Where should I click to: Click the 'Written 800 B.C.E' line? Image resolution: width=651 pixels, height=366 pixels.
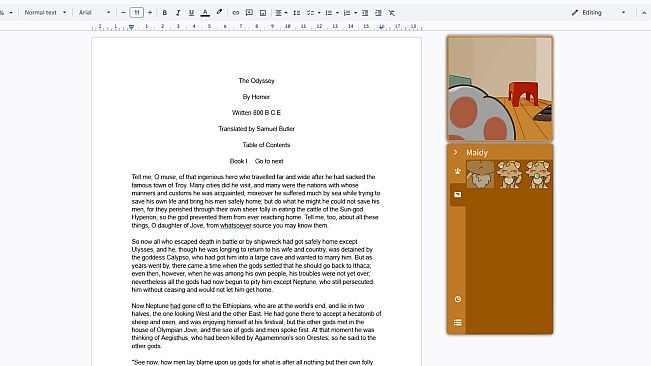(x=256, y=112)
